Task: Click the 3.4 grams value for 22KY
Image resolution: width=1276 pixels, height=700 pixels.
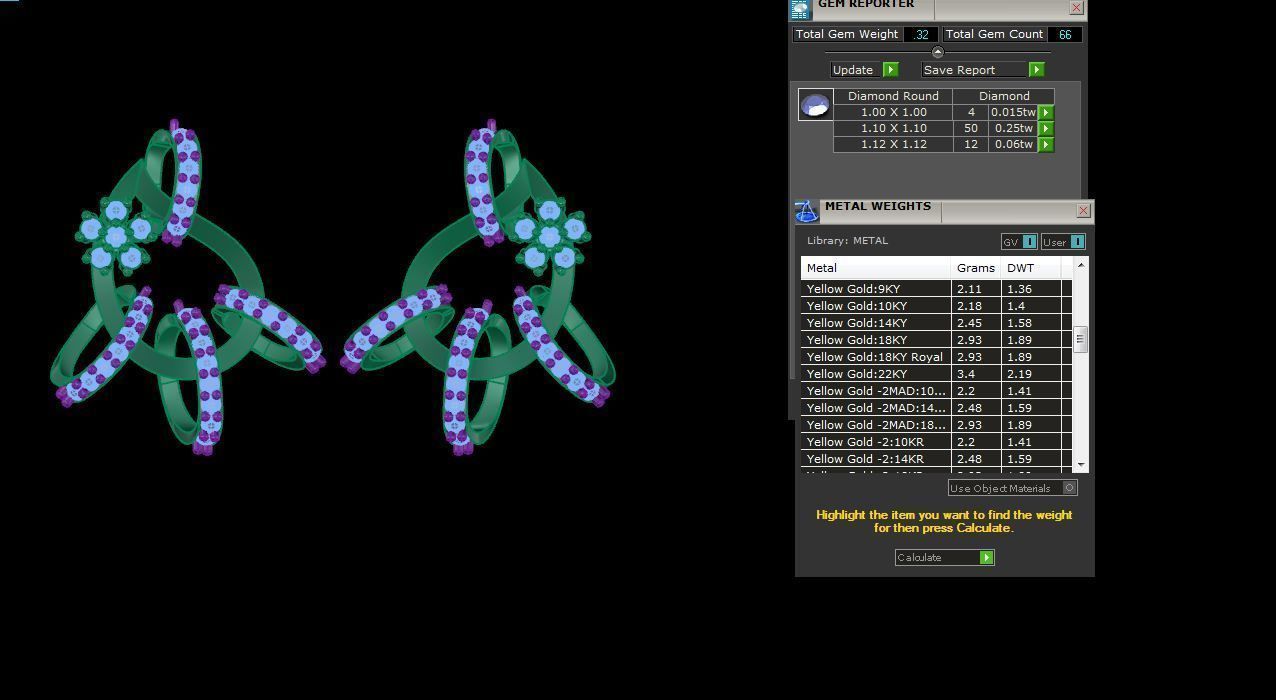Action: pos(976,374)
